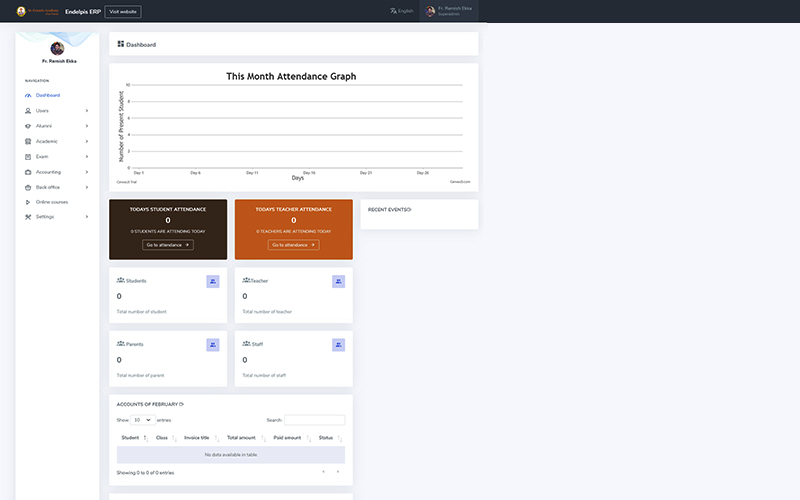
Task: Click Showing 0 to 0 of 0 entries
Action: click(x=145, y=473)
